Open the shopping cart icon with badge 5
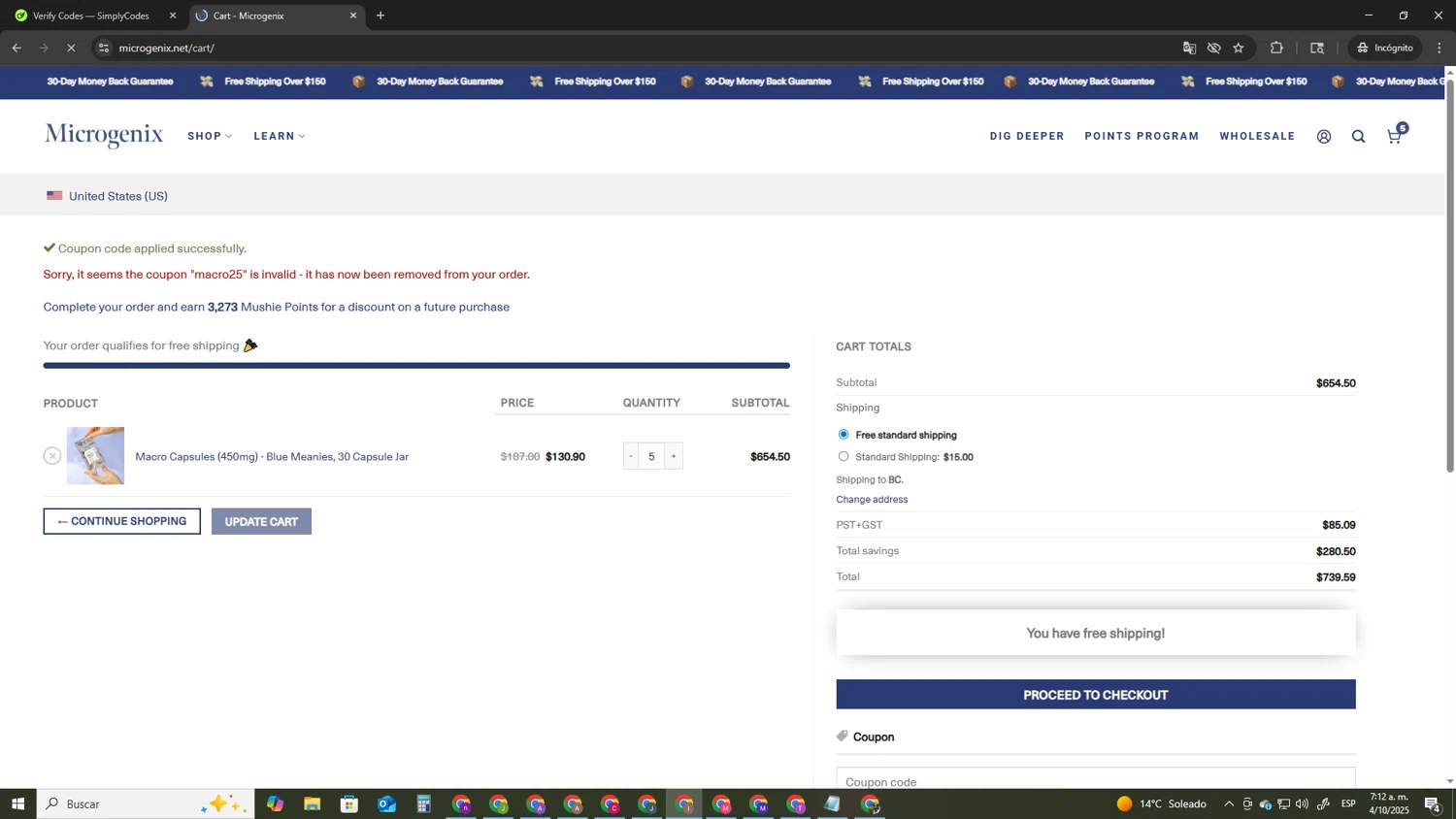This screenshot has width=1456, height=819. [x=1396, y=135]
